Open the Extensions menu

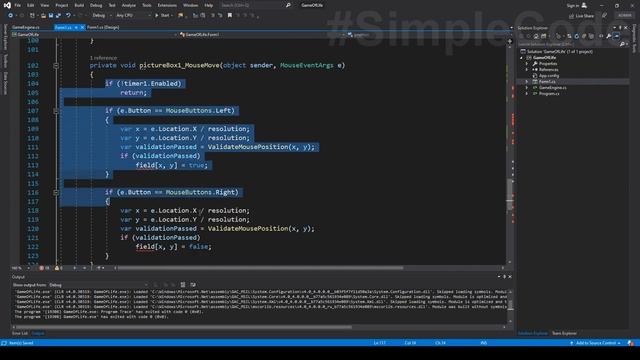pyautogui.click(x=167, y=5)
